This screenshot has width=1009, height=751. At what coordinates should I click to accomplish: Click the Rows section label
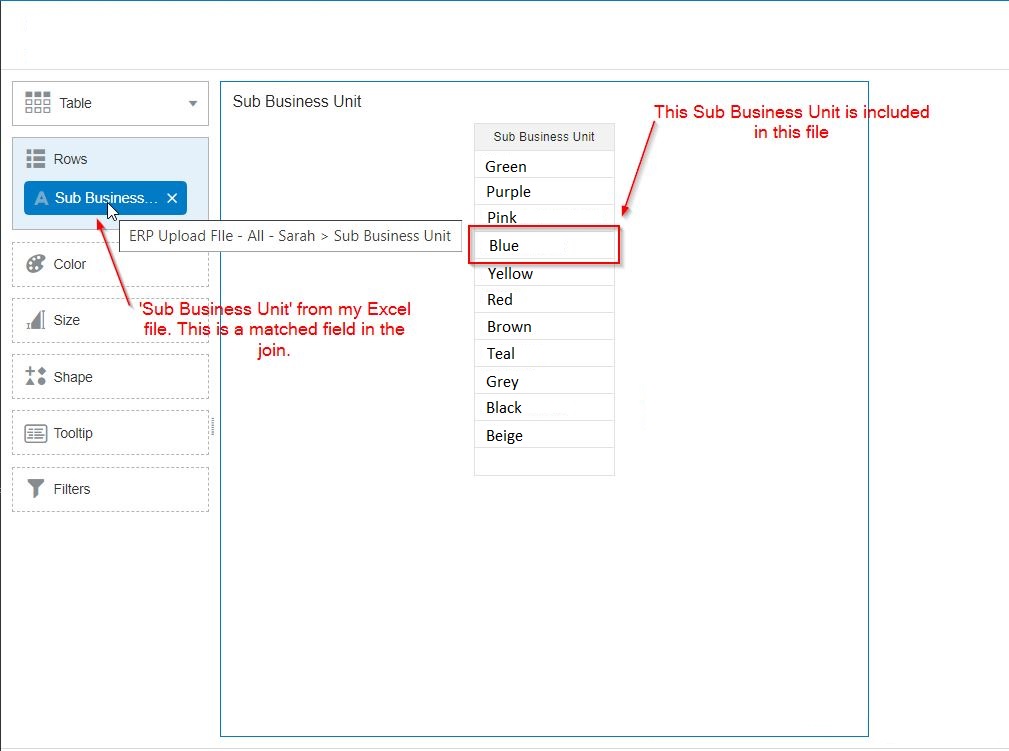pos(70,159)
